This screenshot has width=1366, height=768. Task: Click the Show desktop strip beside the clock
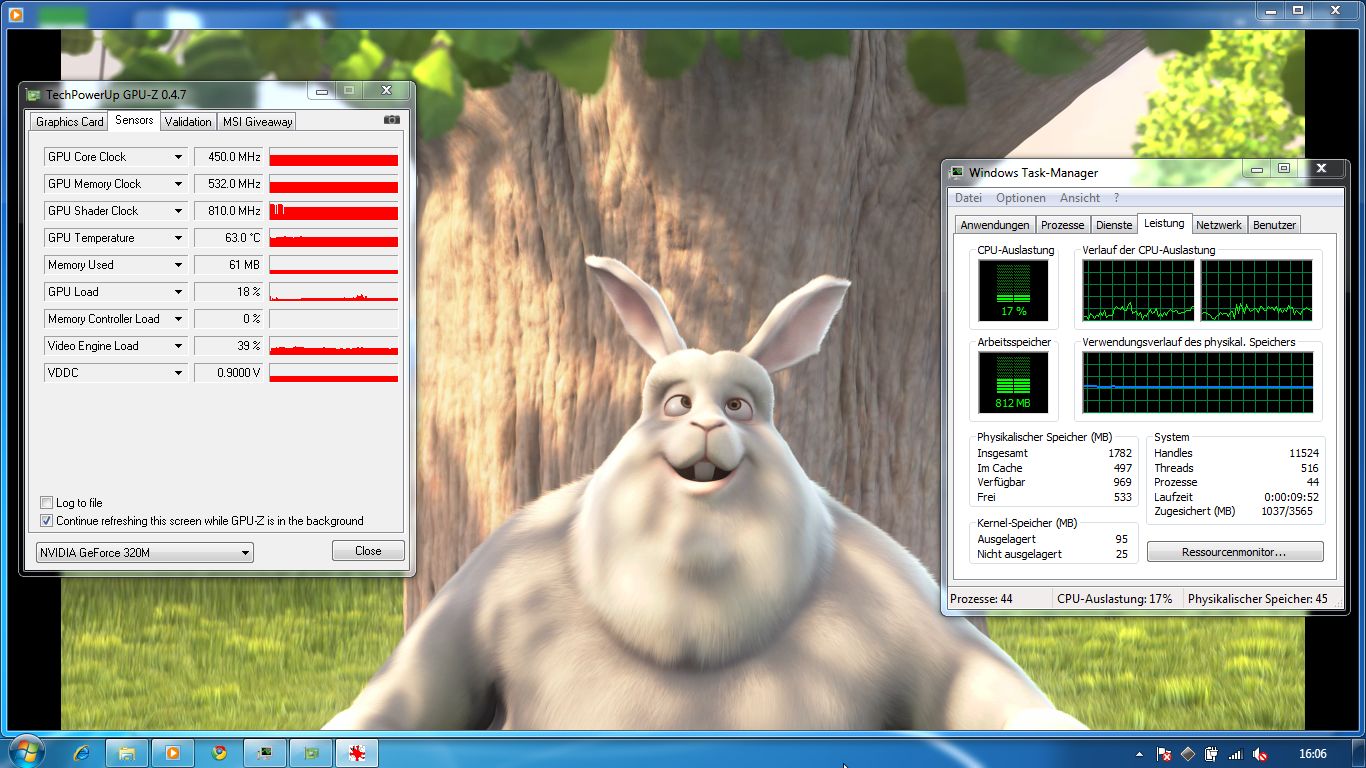(1359, 753)
